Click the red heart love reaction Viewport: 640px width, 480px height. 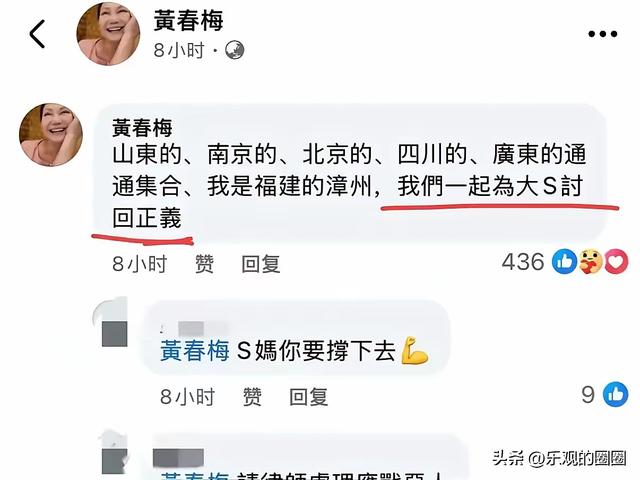pos(616,262)
